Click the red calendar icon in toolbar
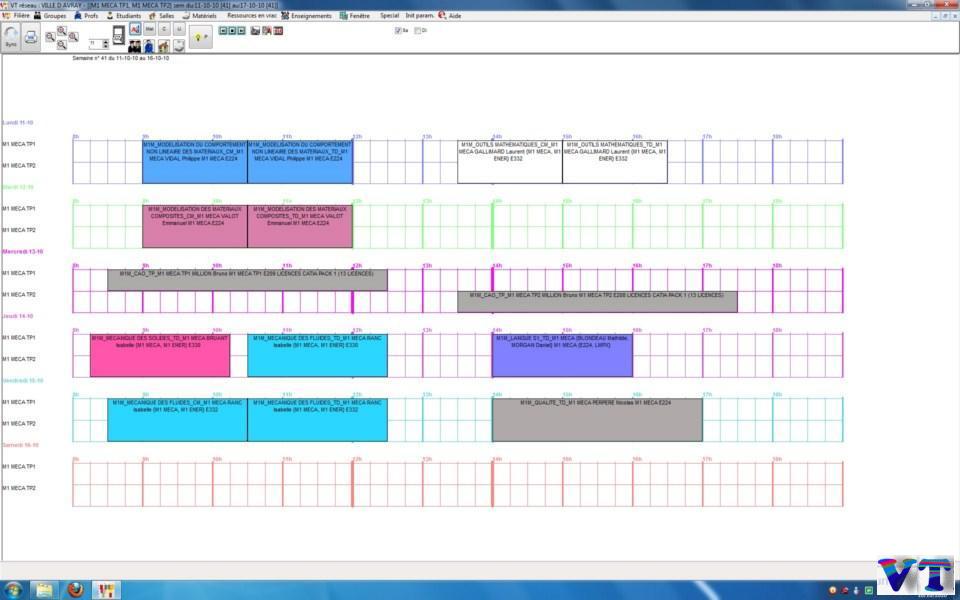 coord(278,31)
